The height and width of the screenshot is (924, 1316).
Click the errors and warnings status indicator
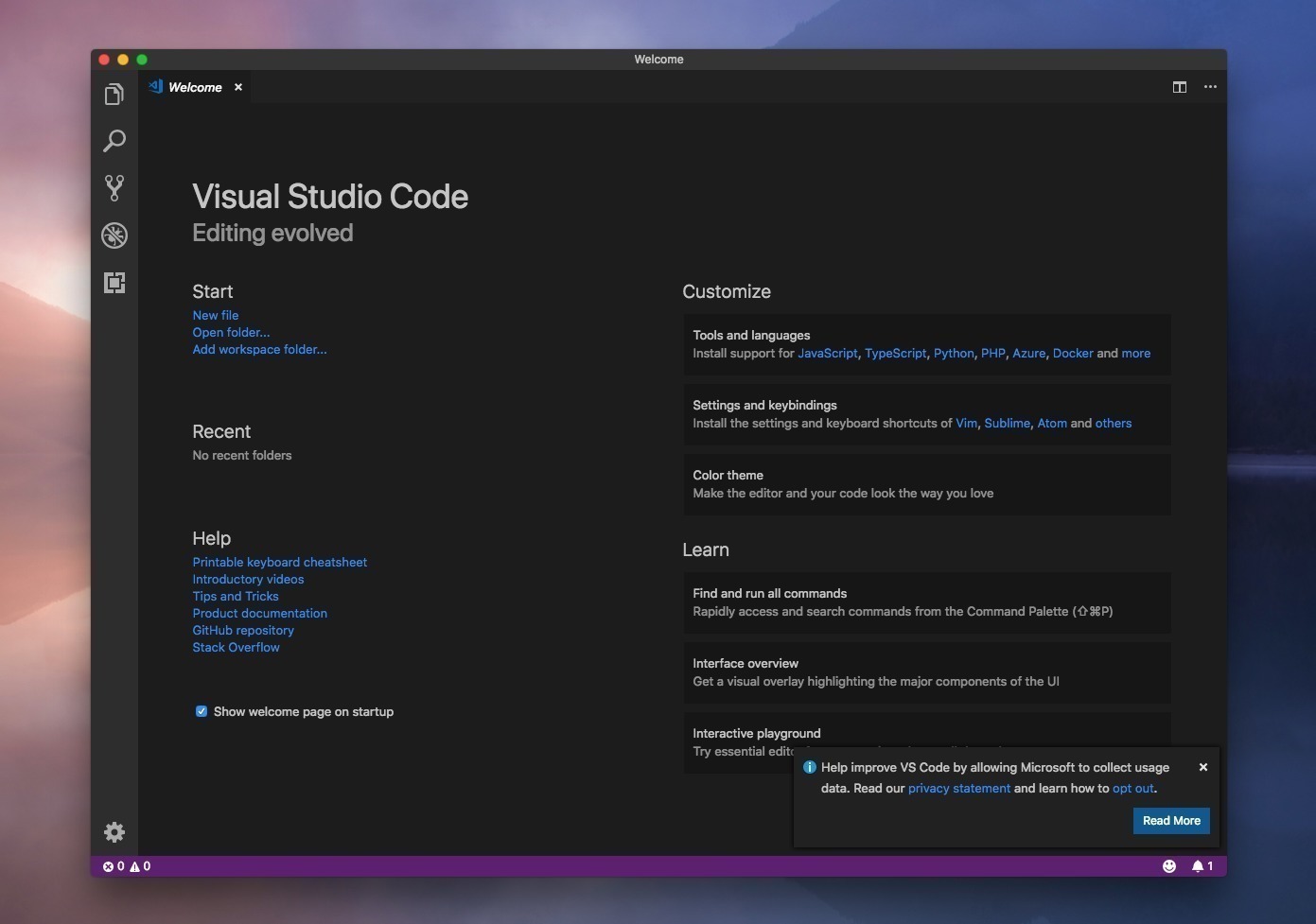coord(127,866)
